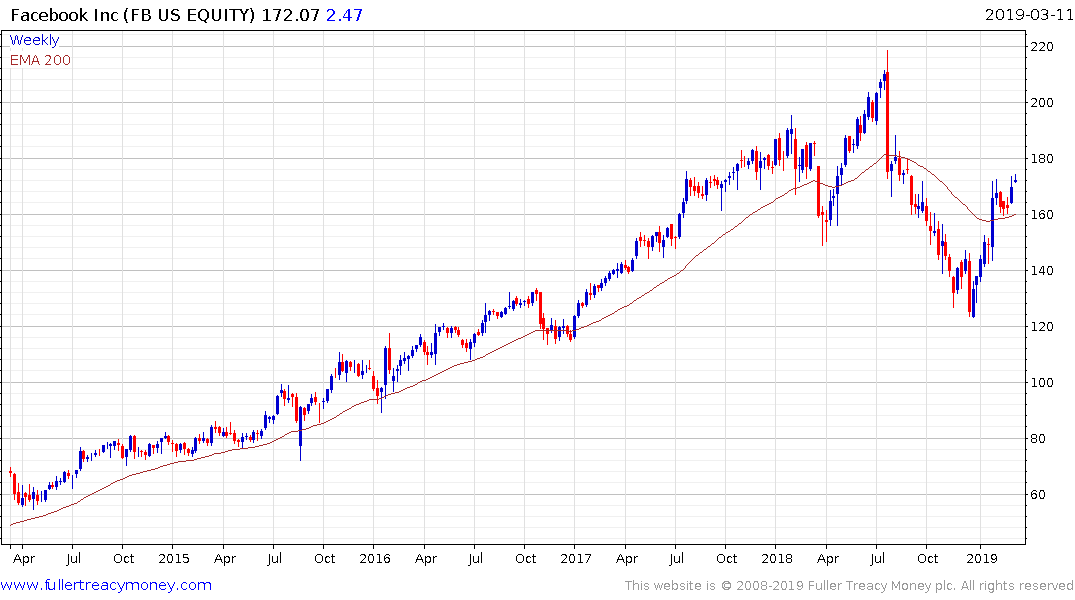Open the www.fullertreacymoney.com link
The image size is (1075, 600).
[x=106, y=585]
